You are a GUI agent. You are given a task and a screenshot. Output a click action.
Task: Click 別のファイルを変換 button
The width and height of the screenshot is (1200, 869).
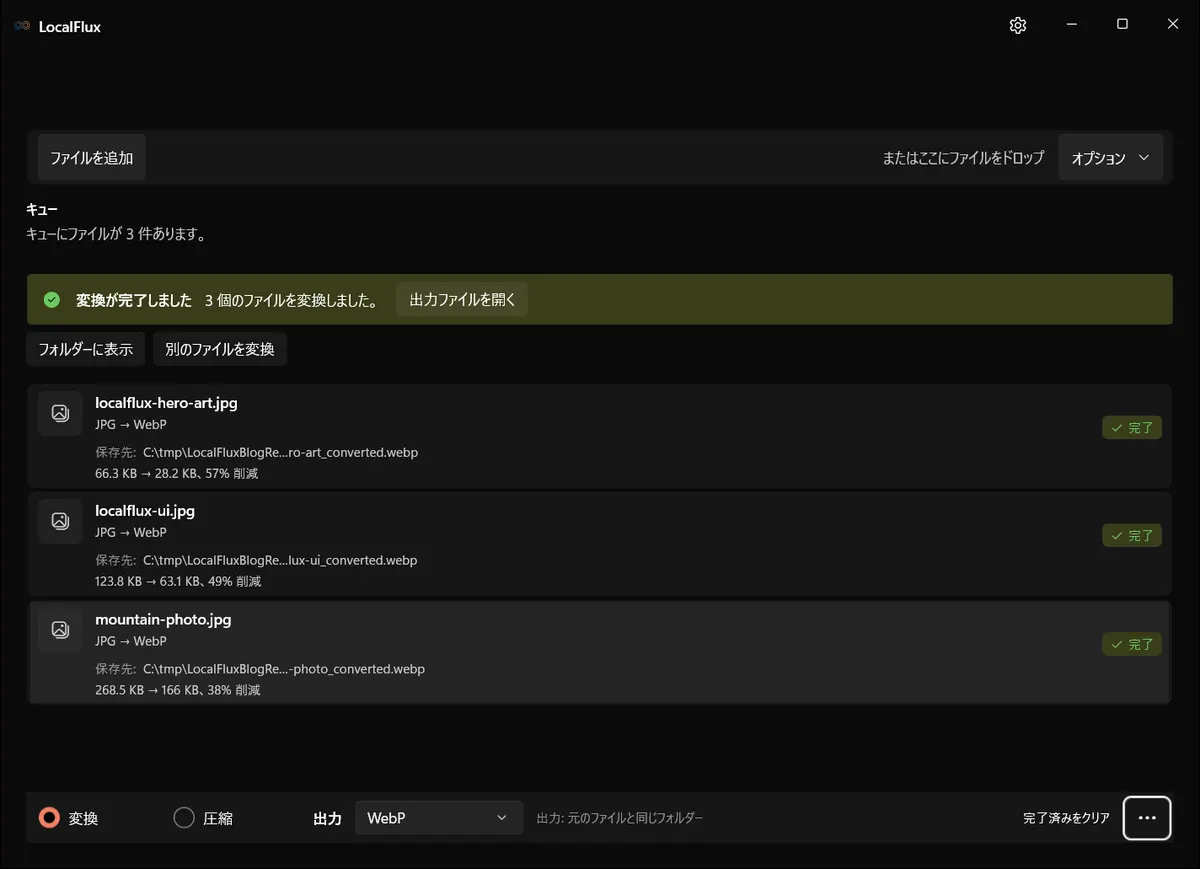220,349
